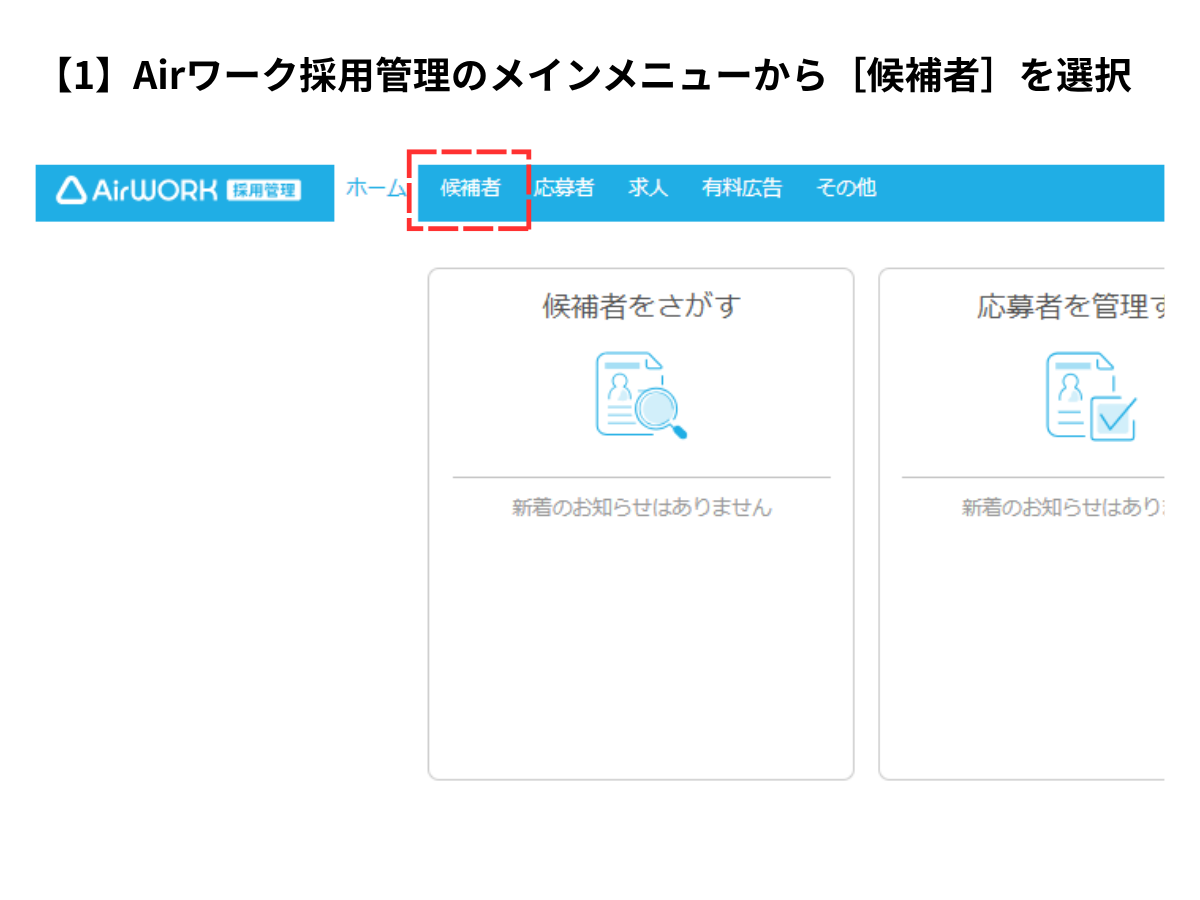Screen dimensions: 1200x900
Task: Switch to the 求人 menu
Action: click(x=648, y=188)
